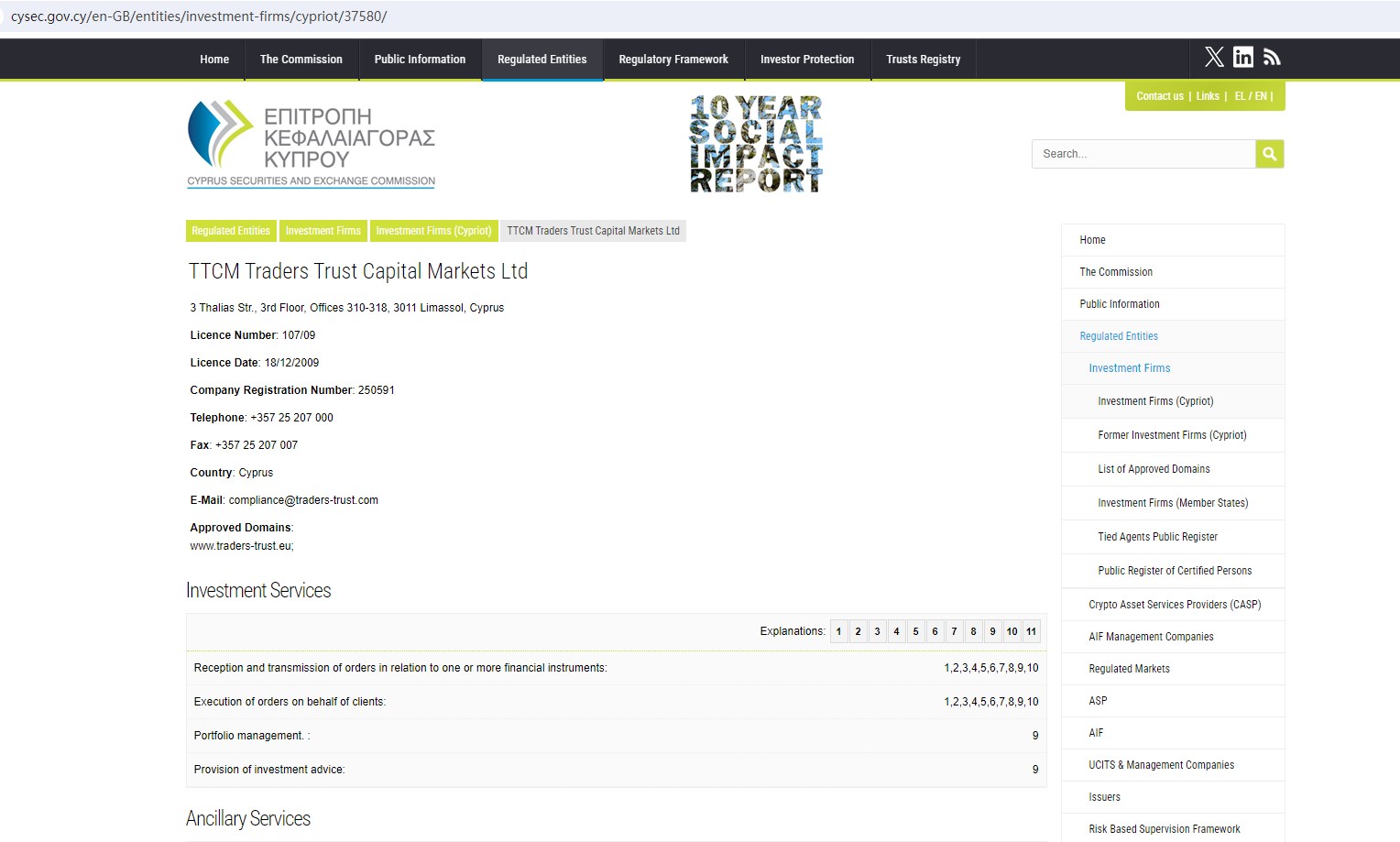Switch language via EL / EN link
The height and width of the screenshot is (842, 1400).
click(x=1251, y=96)
